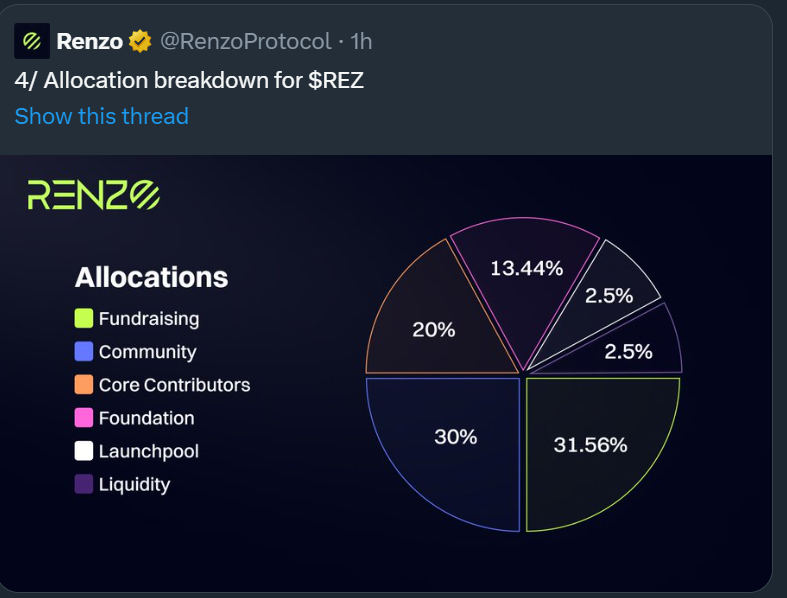787x598 pixels.
Task: Click the 1h tweet timestamp
Action: coord(361,41)
